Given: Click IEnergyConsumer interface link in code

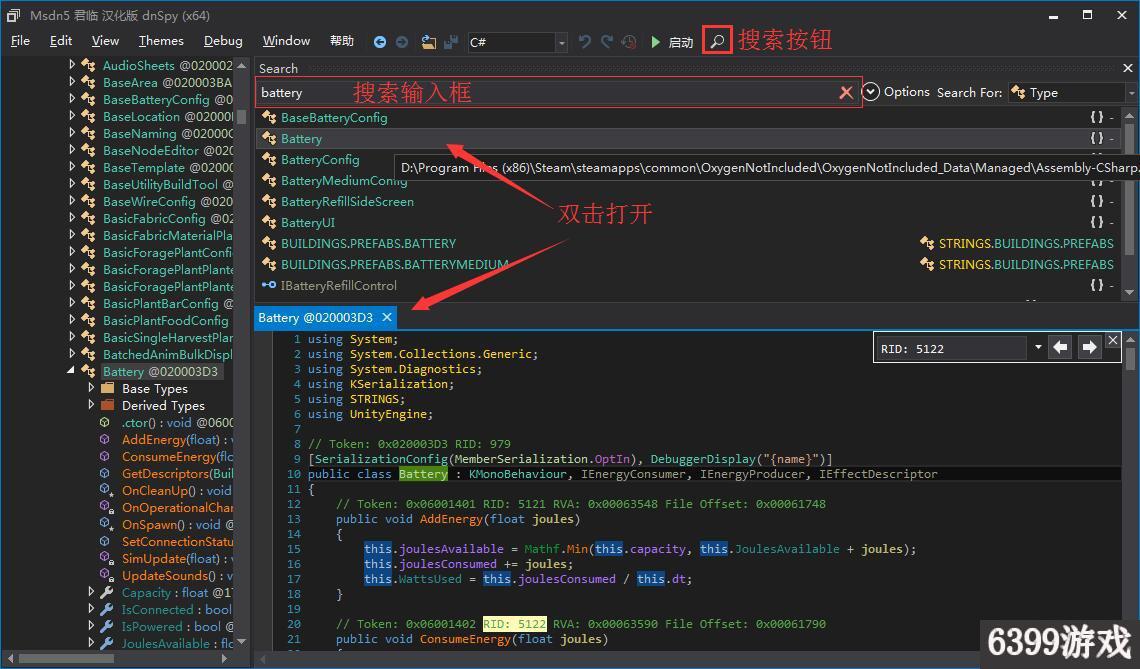Looking at the screenshot, I should pos(633,474).
